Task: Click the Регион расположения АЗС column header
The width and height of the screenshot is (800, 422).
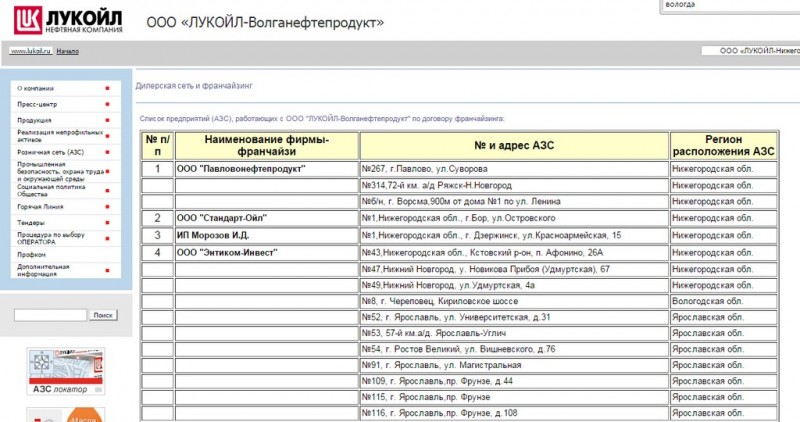Action: (723, 145)
